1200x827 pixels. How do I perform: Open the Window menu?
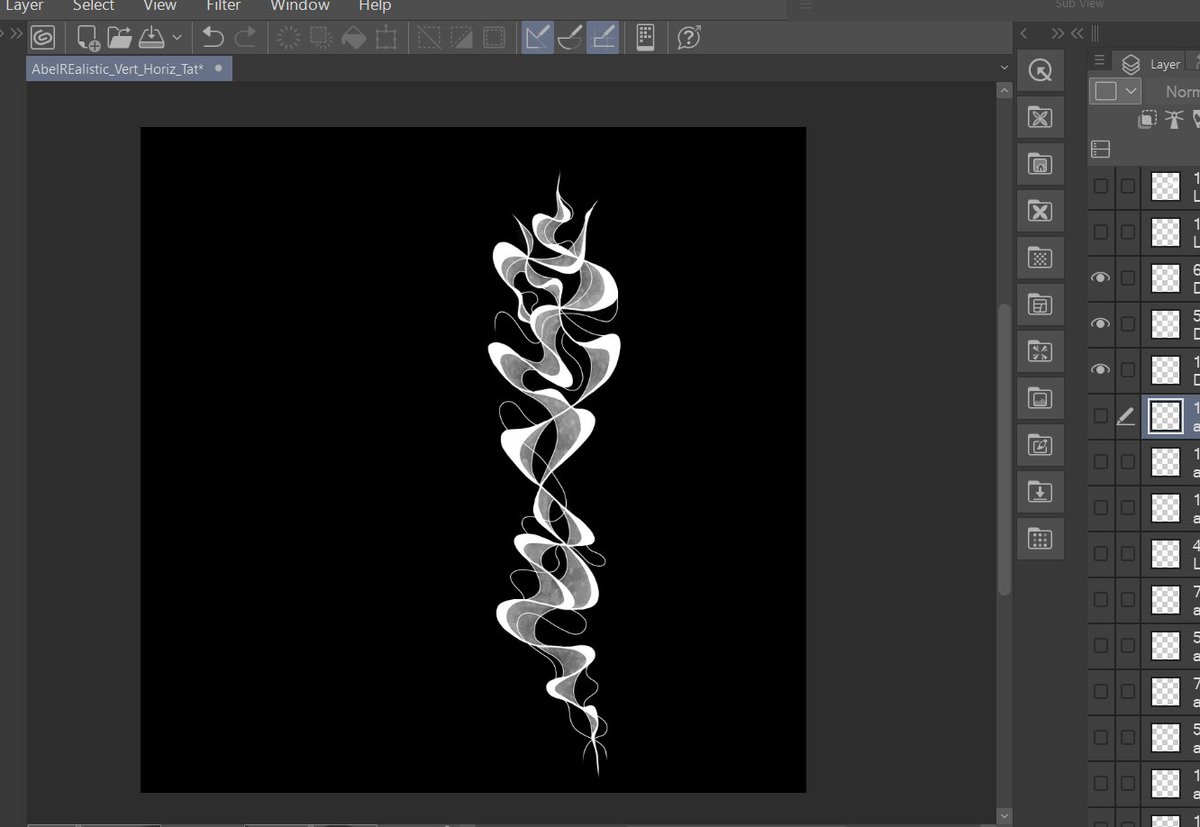coord(300,6)
